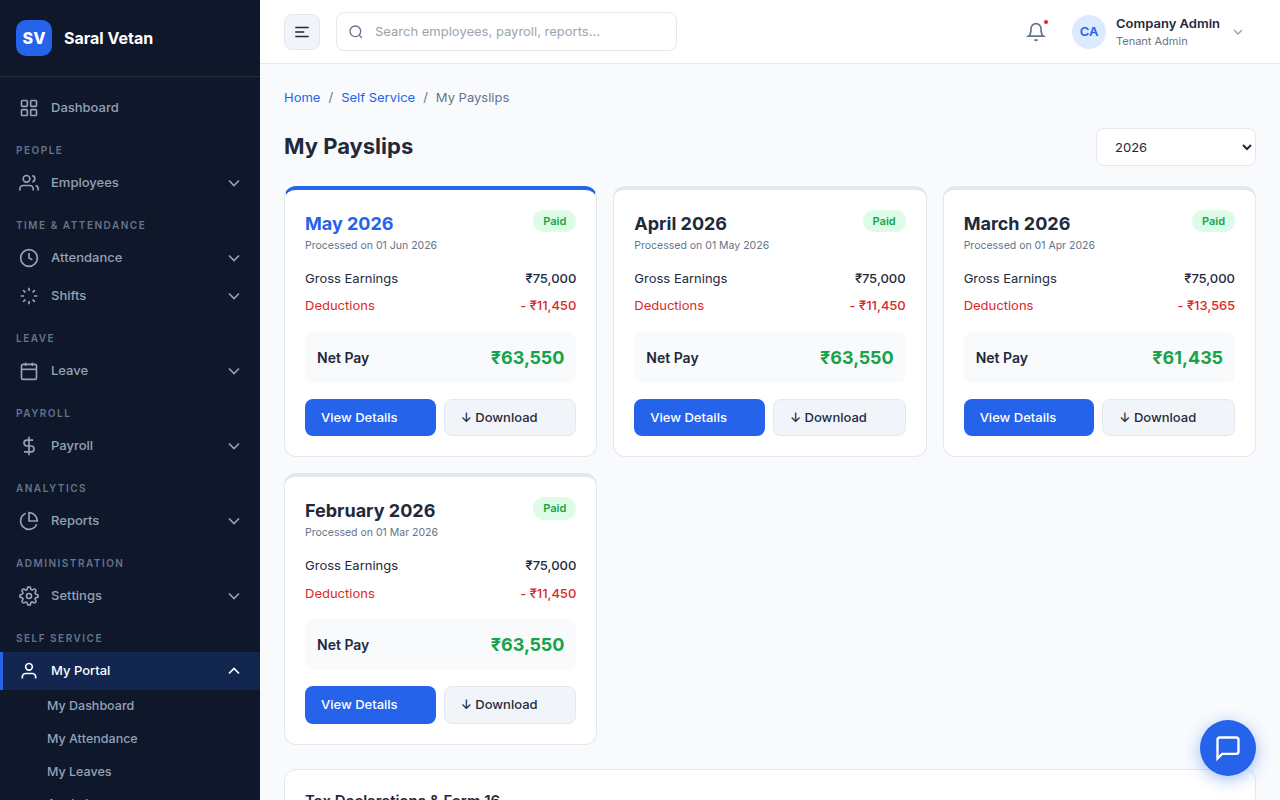Open the year 2026 dropdown
The width and height of the screenshot is (1280, 800).
click(1175, 147)
